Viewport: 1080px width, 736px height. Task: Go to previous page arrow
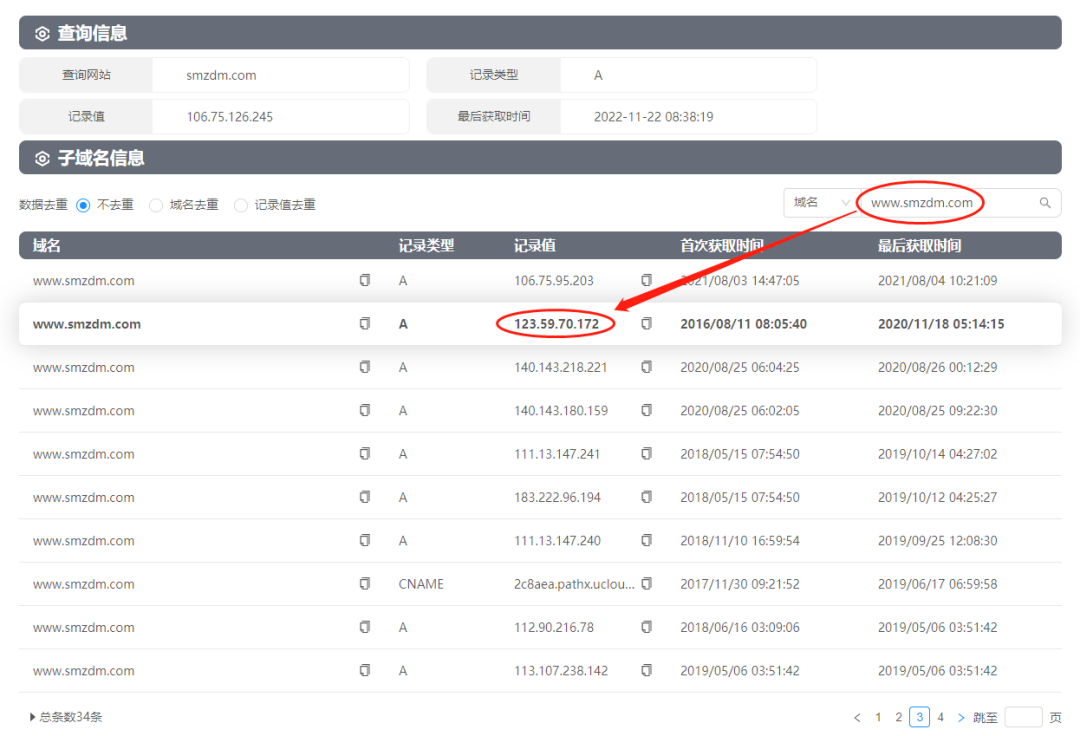pyautogui.click(x=857, y=717)
